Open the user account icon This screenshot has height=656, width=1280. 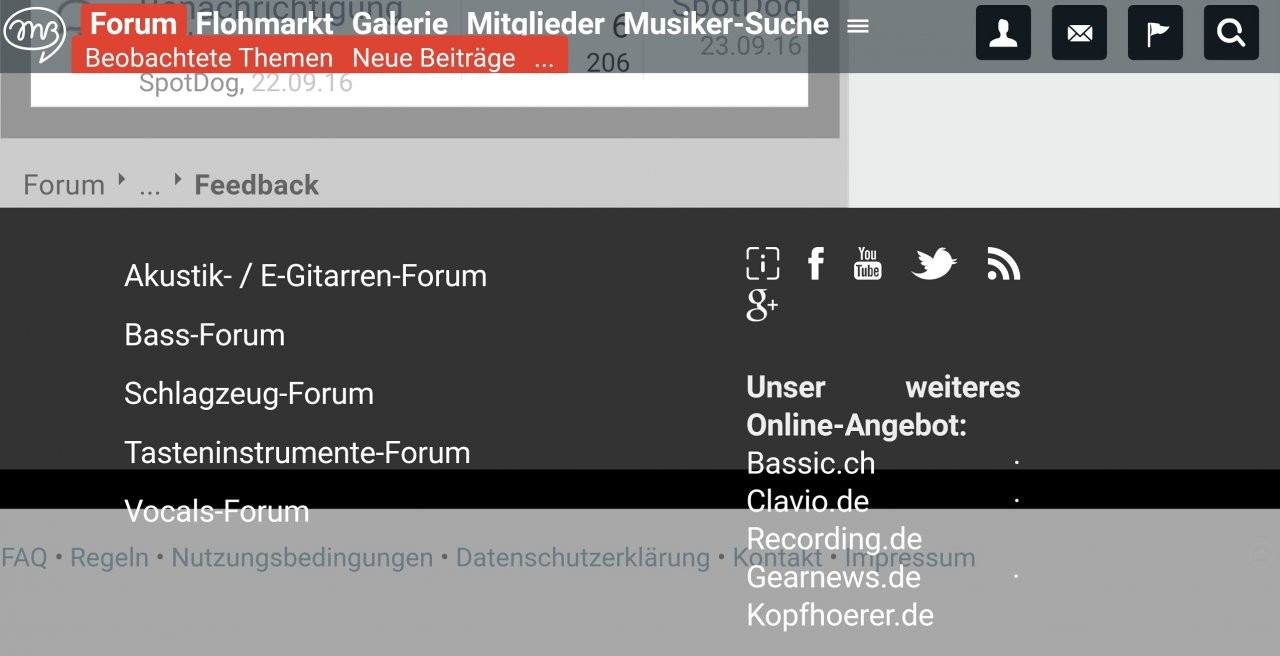1003,33
